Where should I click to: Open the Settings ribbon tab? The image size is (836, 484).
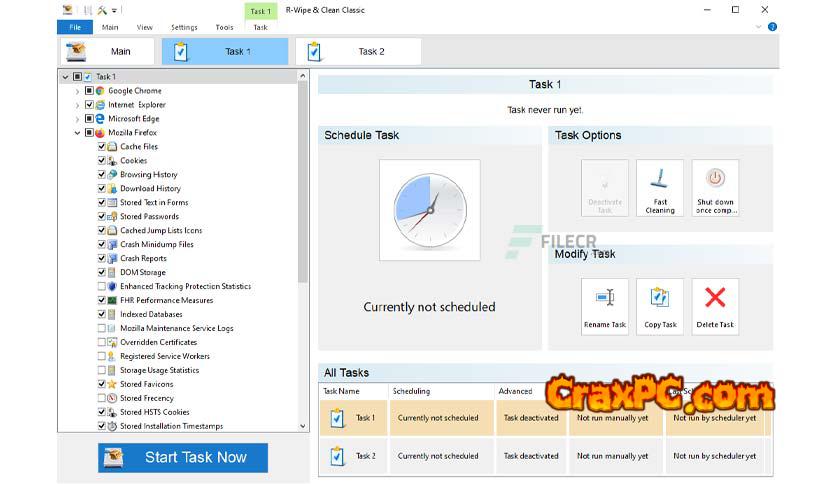[184, 27]
